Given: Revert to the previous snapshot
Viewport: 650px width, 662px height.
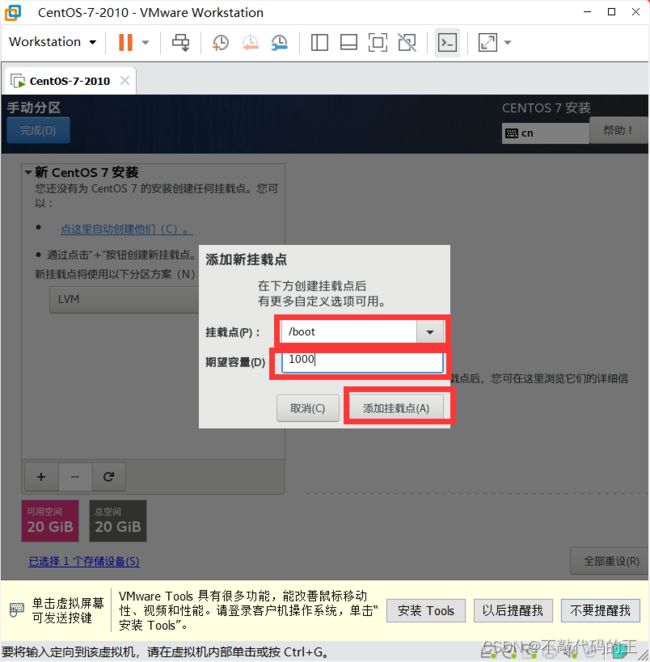Looking at the screenshot, I should (x=250, y=42).
